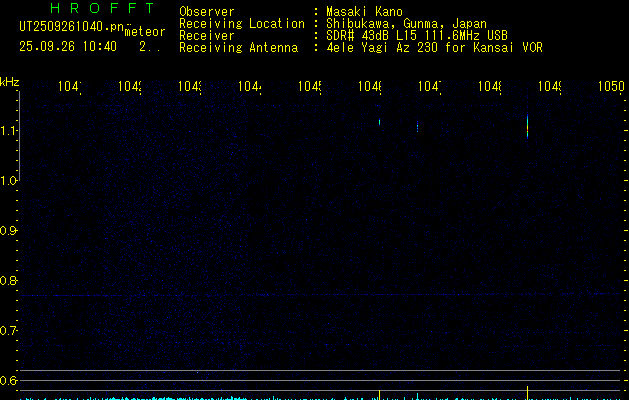The height and width of the screenshot is (400, 629).
Task: Click the 0.6 frequency tick label
Action: 10,381
